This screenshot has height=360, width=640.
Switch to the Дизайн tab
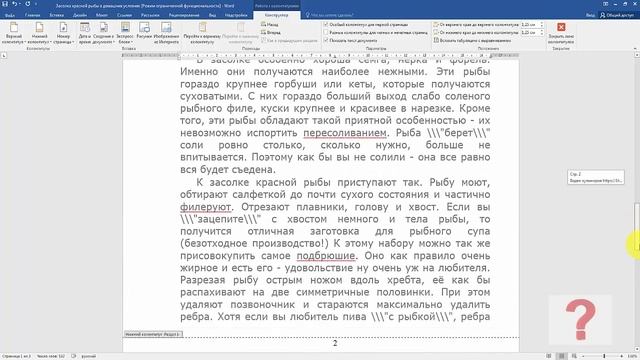(80, 15)
